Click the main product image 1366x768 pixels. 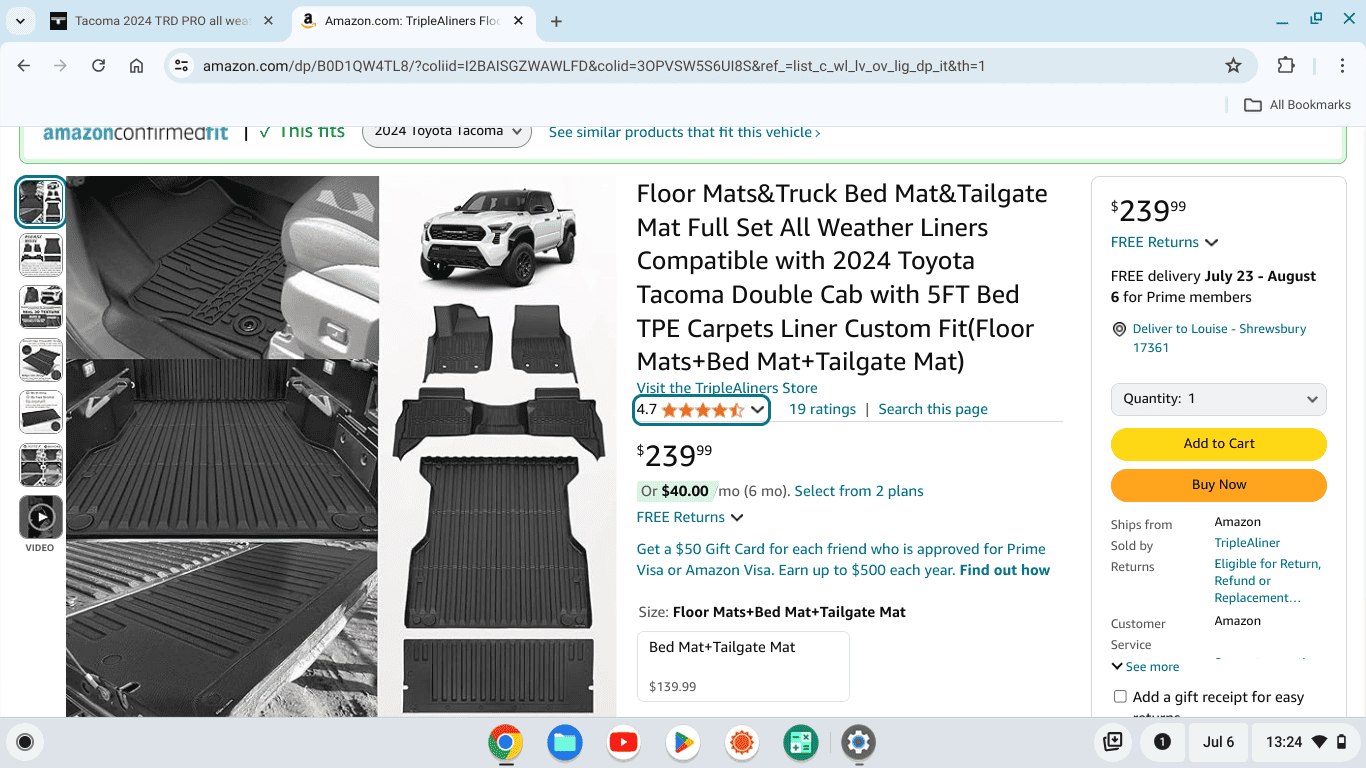pyautogui.click(x=341, y=446)
